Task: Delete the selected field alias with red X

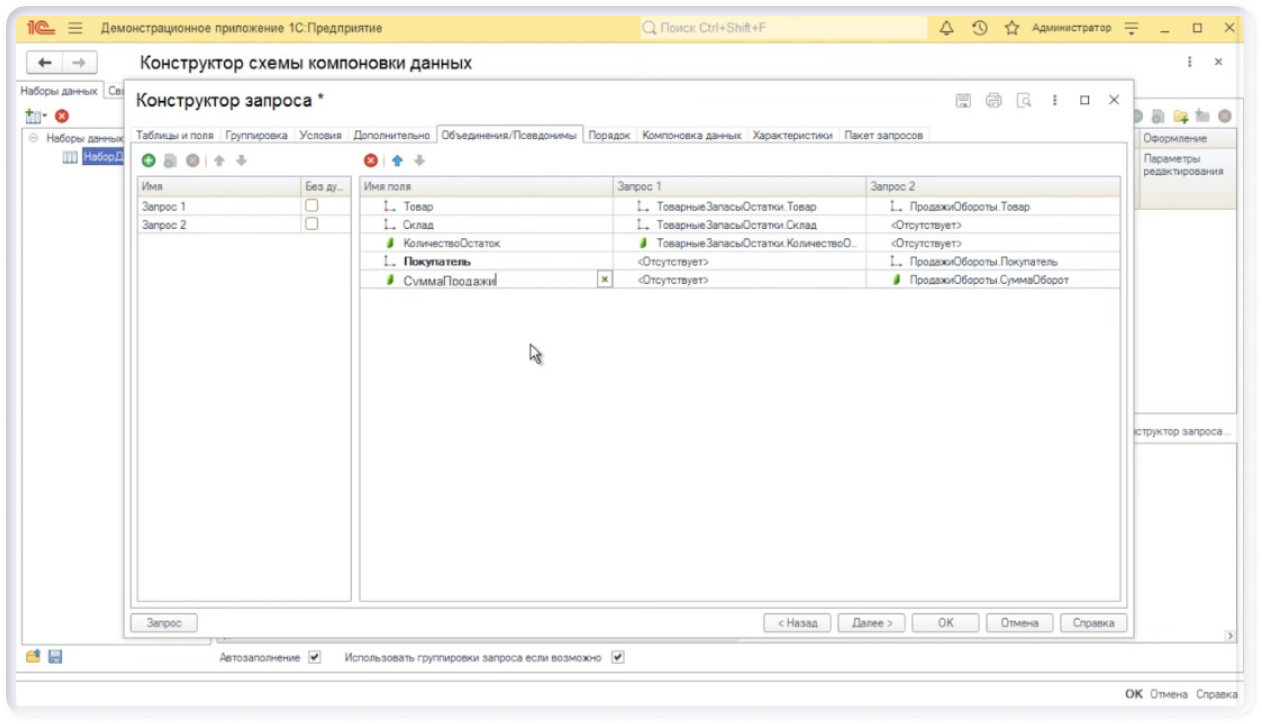Action: click(x=371, y=160)
